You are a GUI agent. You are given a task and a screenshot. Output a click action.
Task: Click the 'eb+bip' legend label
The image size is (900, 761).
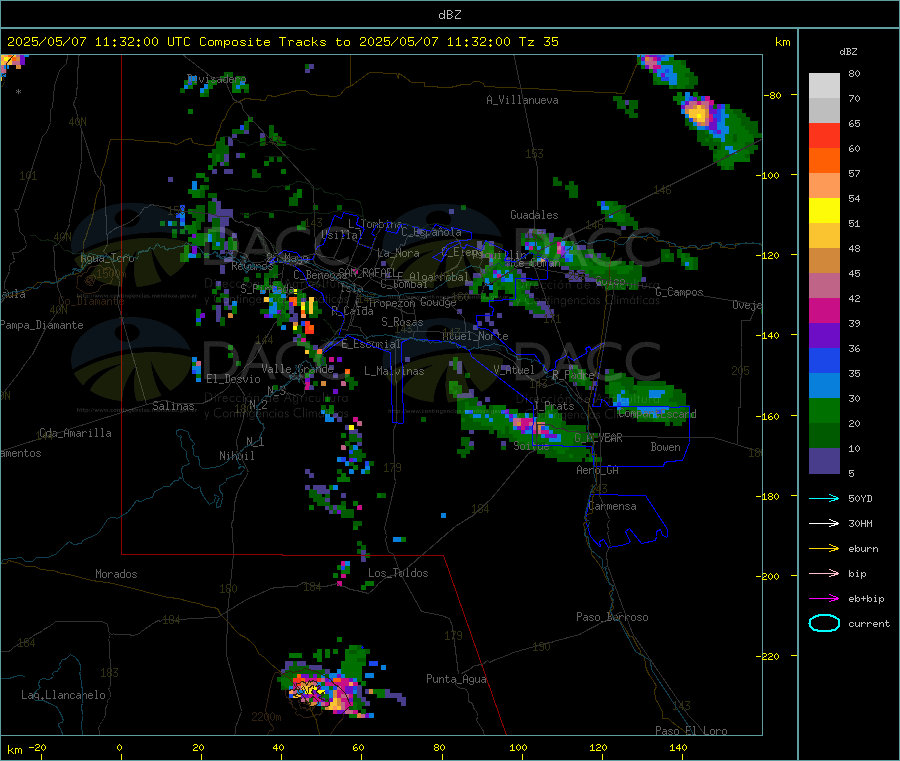(x=866, y=599)
